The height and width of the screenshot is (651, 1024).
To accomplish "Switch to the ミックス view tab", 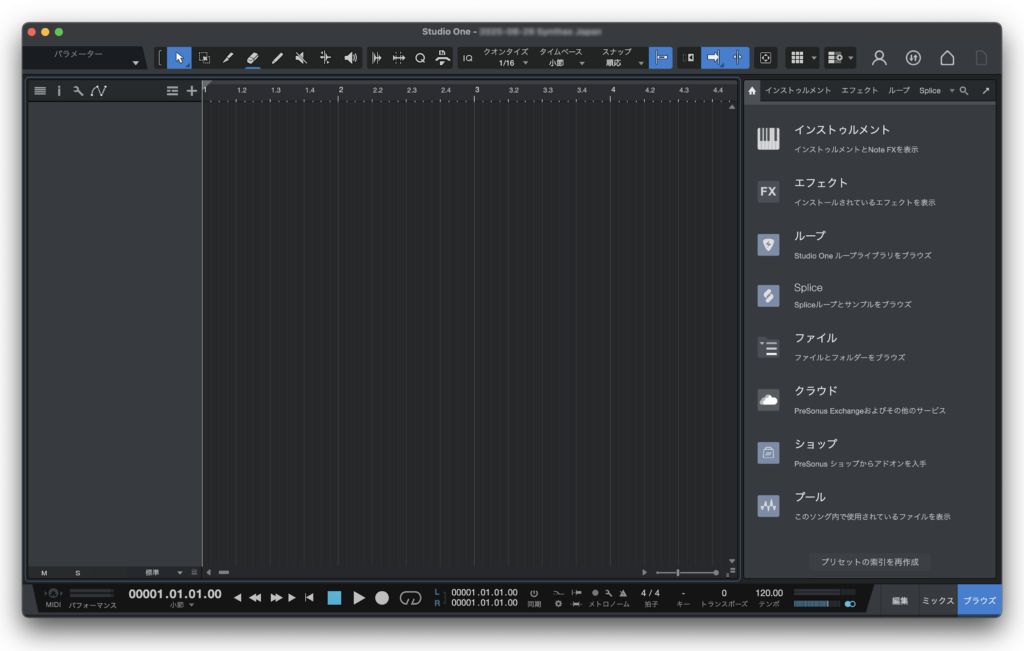I will click(937, 600).
